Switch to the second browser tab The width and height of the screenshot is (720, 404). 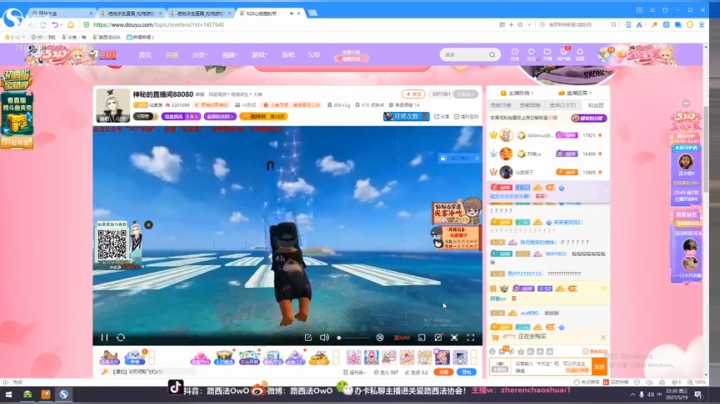(x=131, y=13)
